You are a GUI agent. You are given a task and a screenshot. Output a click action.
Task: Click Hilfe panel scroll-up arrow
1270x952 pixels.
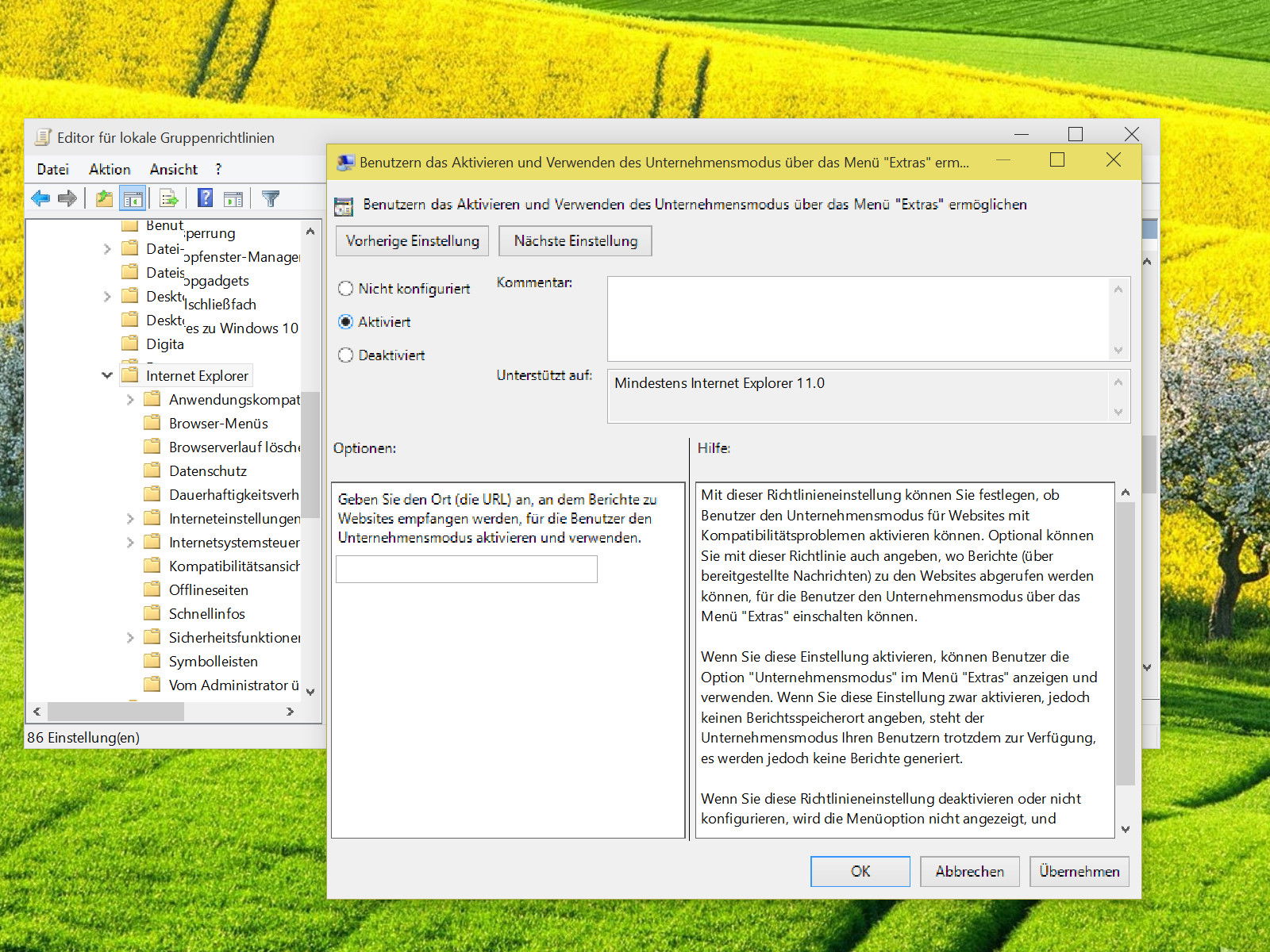click(1125, 493)
